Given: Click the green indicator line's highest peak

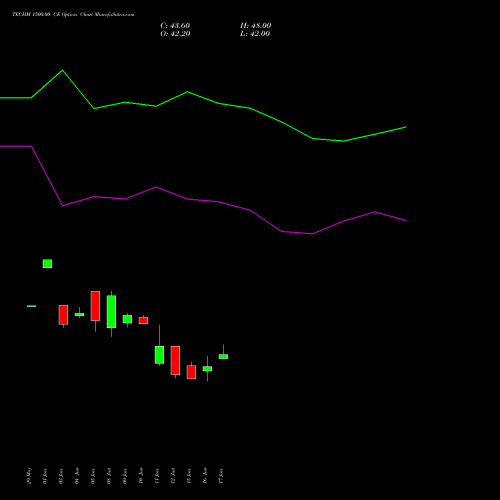Looking at the screenshot, I should (62, 70).
